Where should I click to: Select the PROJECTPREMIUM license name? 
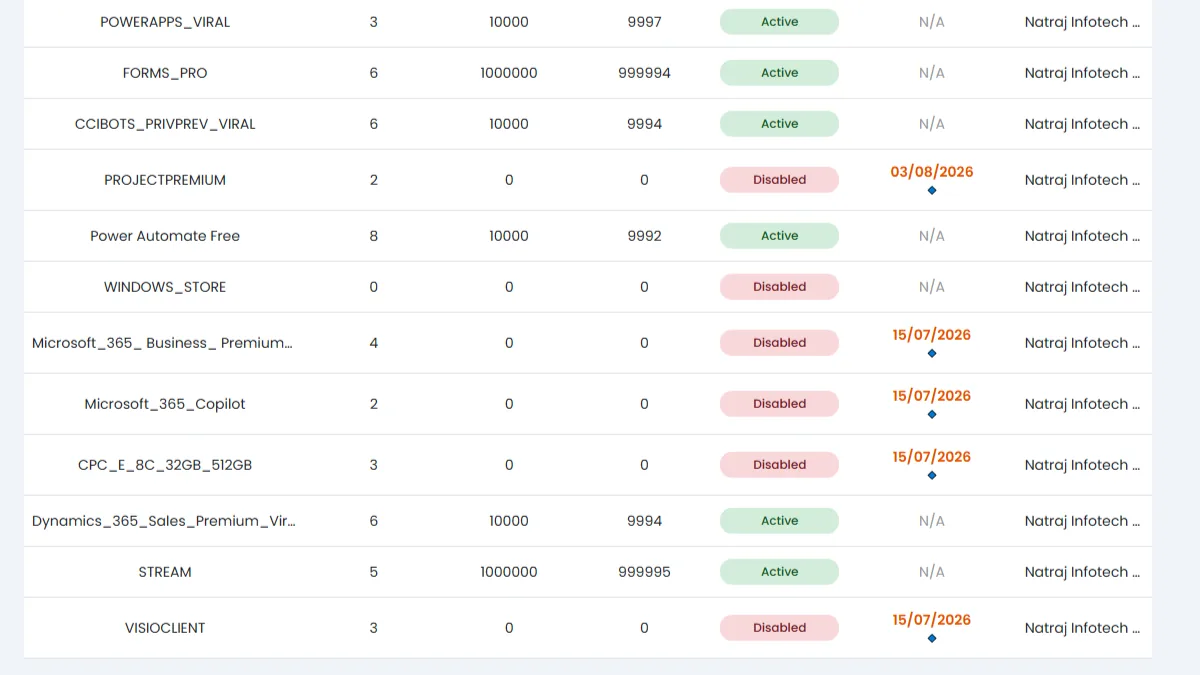[165, 180]
